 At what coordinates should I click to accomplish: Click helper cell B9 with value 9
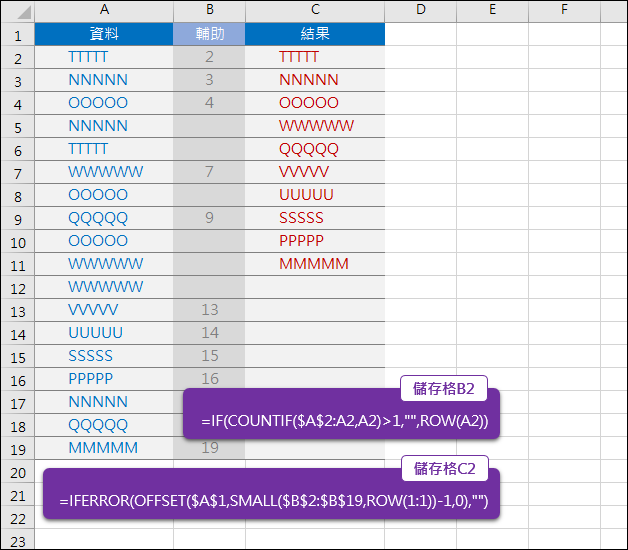pos(209,218)
